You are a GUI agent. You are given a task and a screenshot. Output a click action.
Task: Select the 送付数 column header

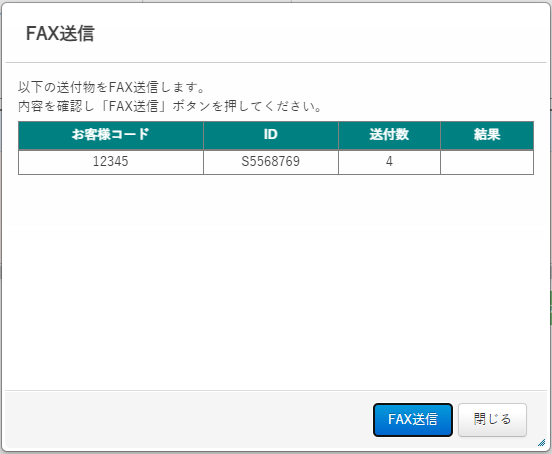pyautogui.click(x=389, y=135)
